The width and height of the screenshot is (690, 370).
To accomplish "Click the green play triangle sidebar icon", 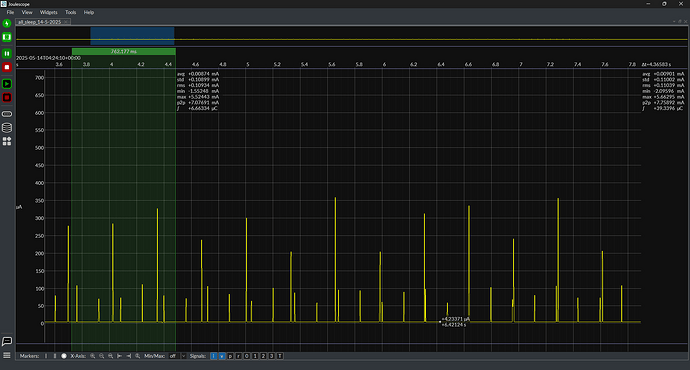I will [x=7, y=84].
